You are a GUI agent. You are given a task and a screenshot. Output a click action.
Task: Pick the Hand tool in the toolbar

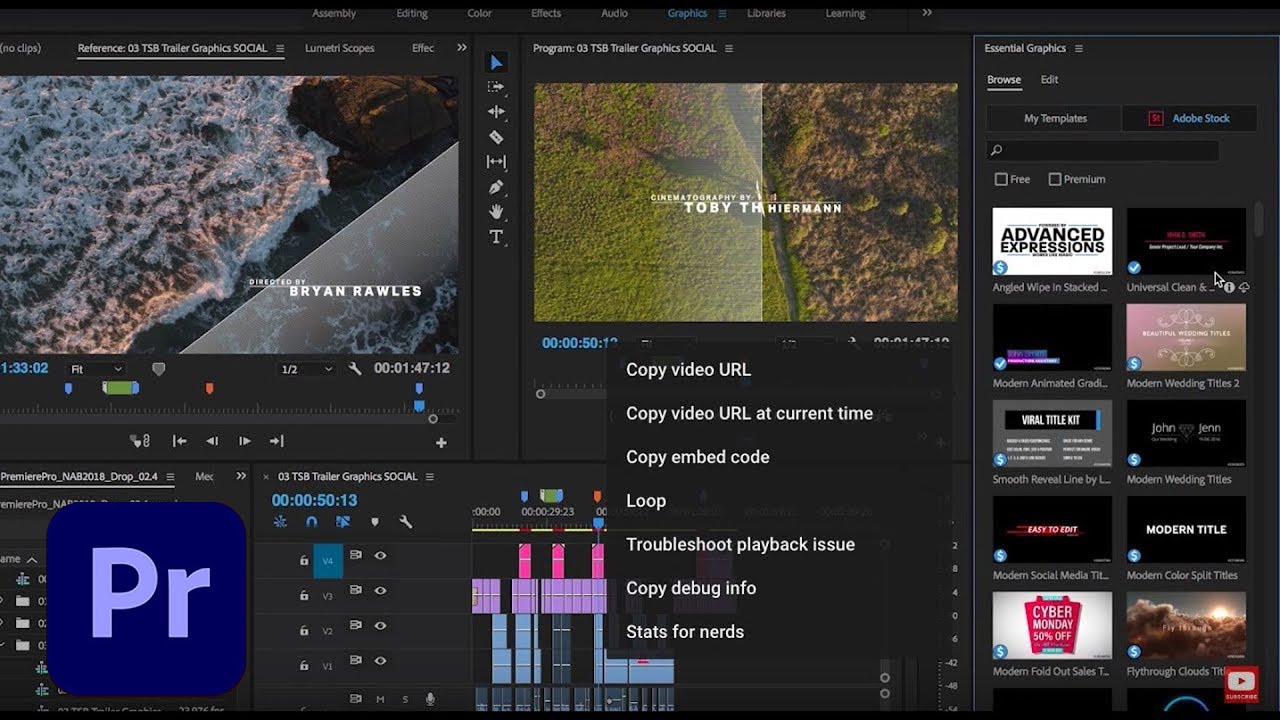point(497,212)
